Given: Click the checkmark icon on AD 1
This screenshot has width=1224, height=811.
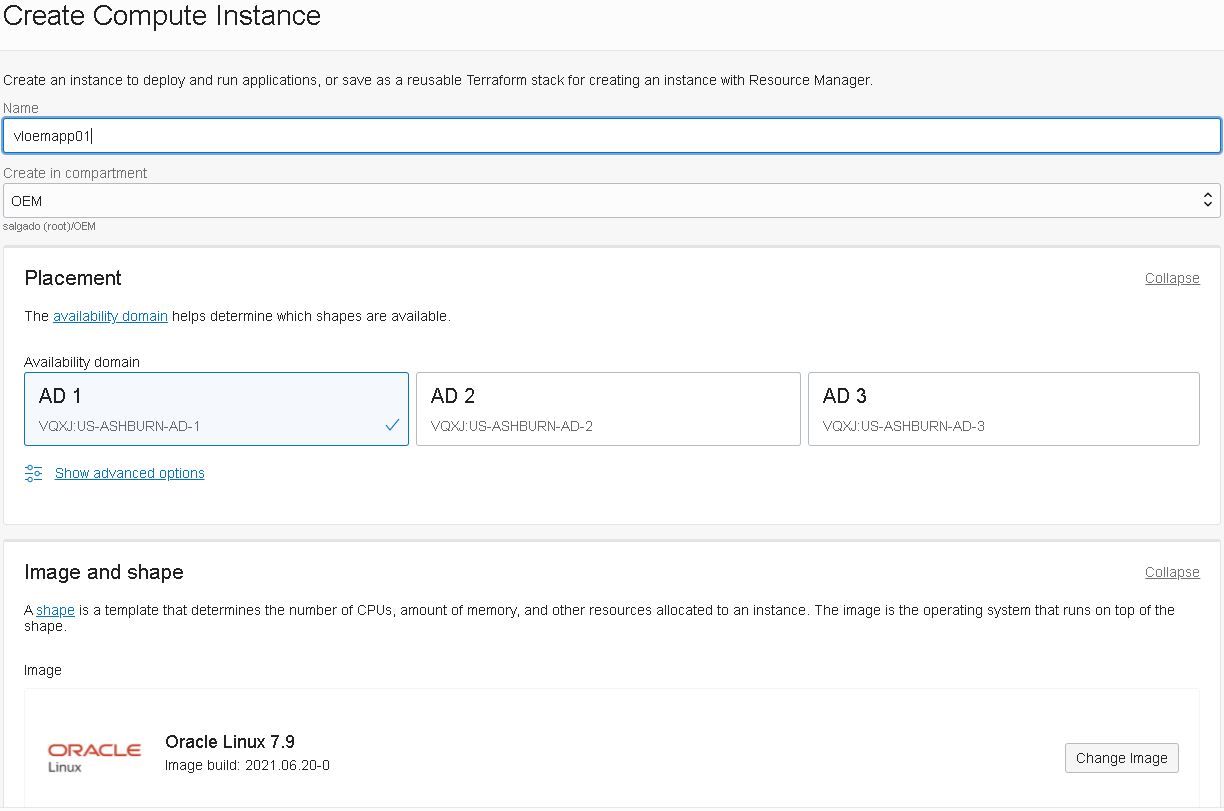Looking at the screenshot, I should tap(392, 424).
